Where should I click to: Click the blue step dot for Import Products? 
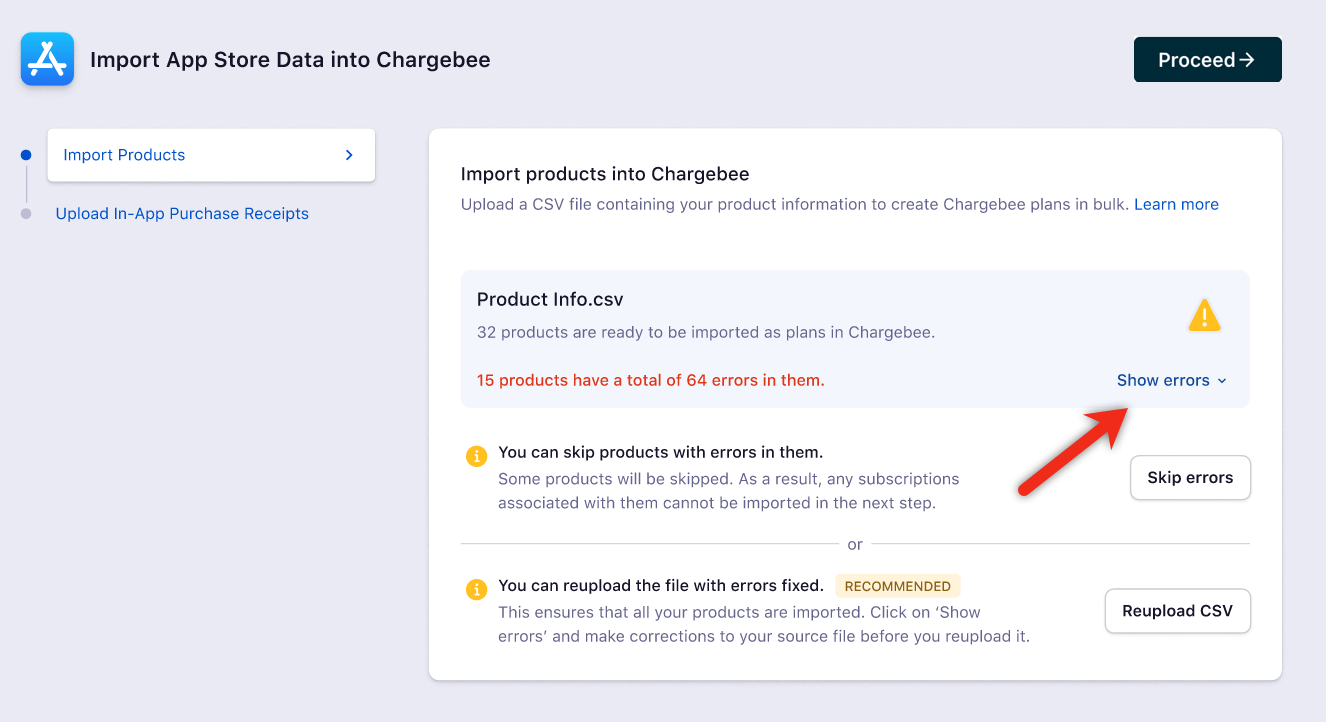[26, 155]
